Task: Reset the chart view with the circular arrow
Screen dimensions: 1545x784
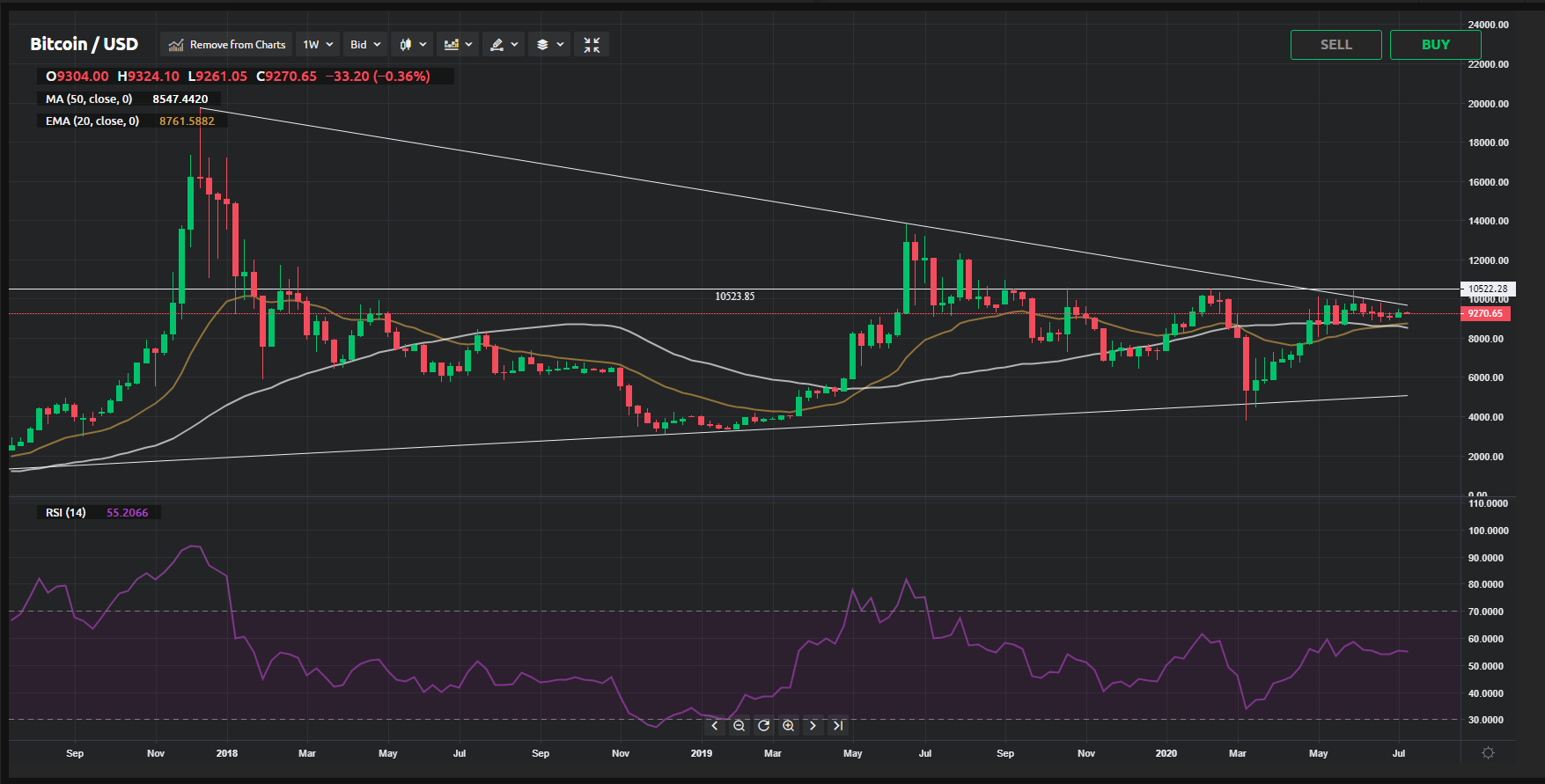Action: tap(763, 726)
